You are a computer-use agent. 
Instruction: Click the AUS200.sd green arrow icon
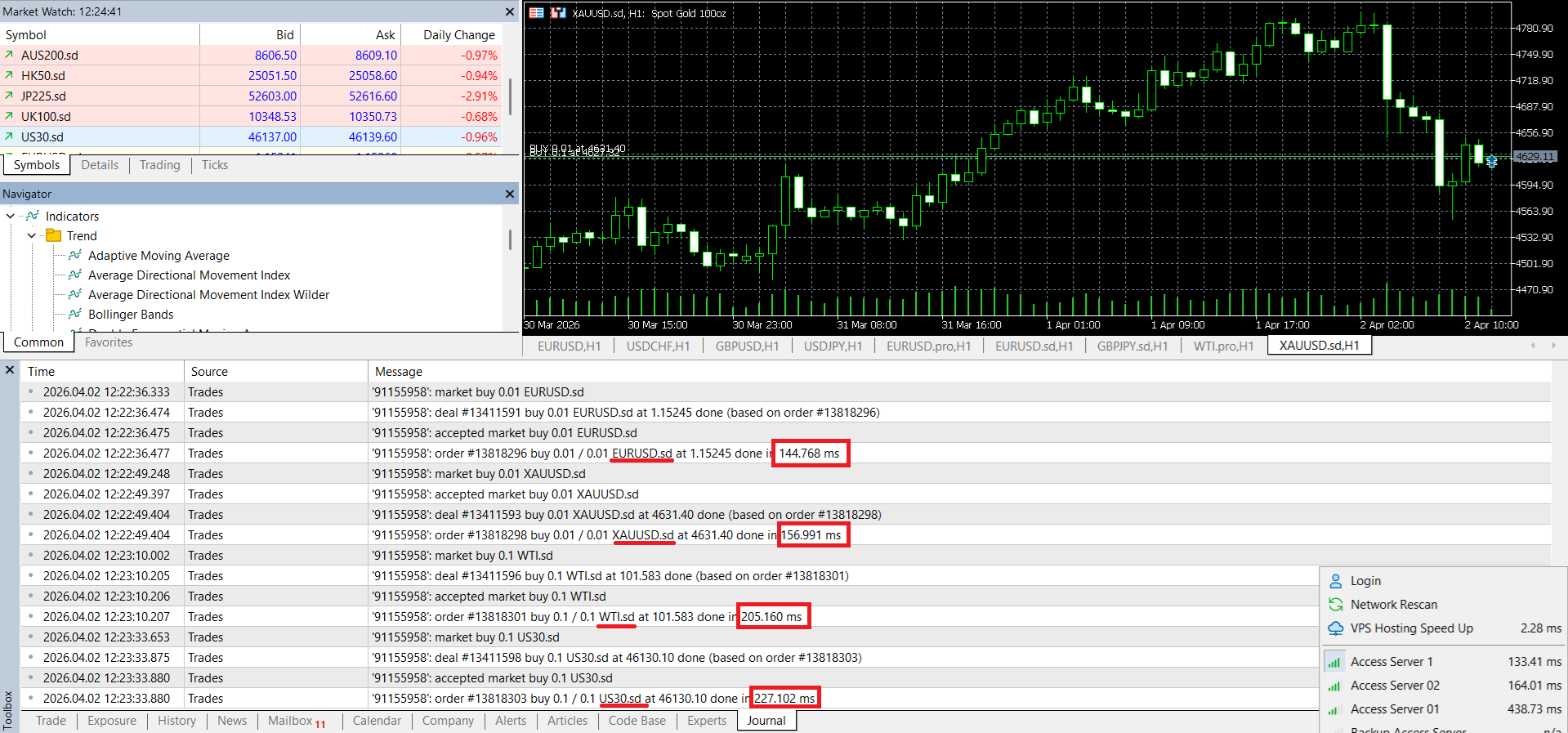click(9, 55)
